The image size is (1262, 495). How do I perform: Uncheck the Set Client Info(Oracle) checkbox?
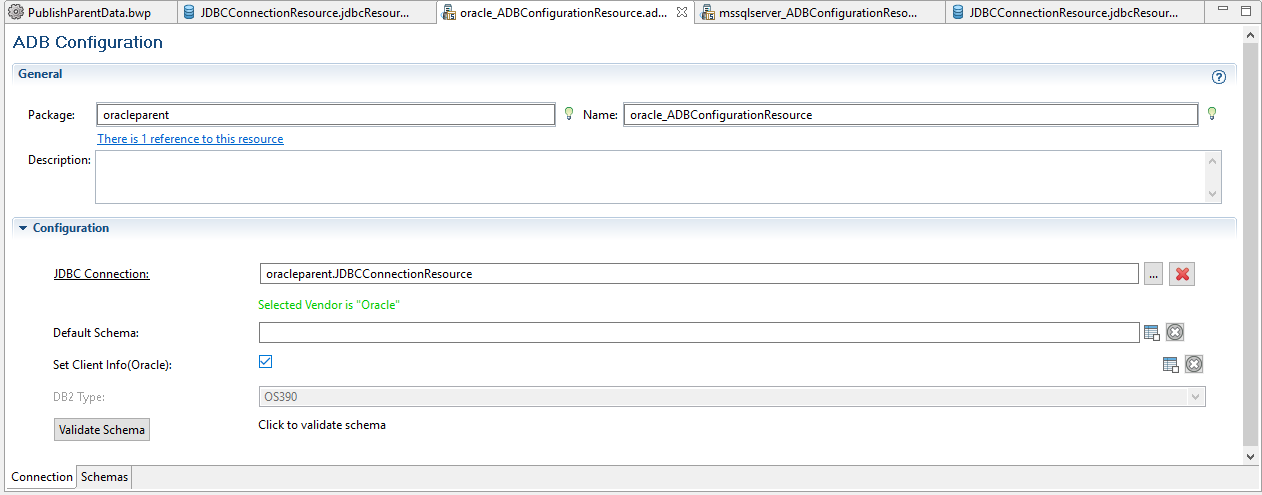pyautogui.click(x=266, y=362)
